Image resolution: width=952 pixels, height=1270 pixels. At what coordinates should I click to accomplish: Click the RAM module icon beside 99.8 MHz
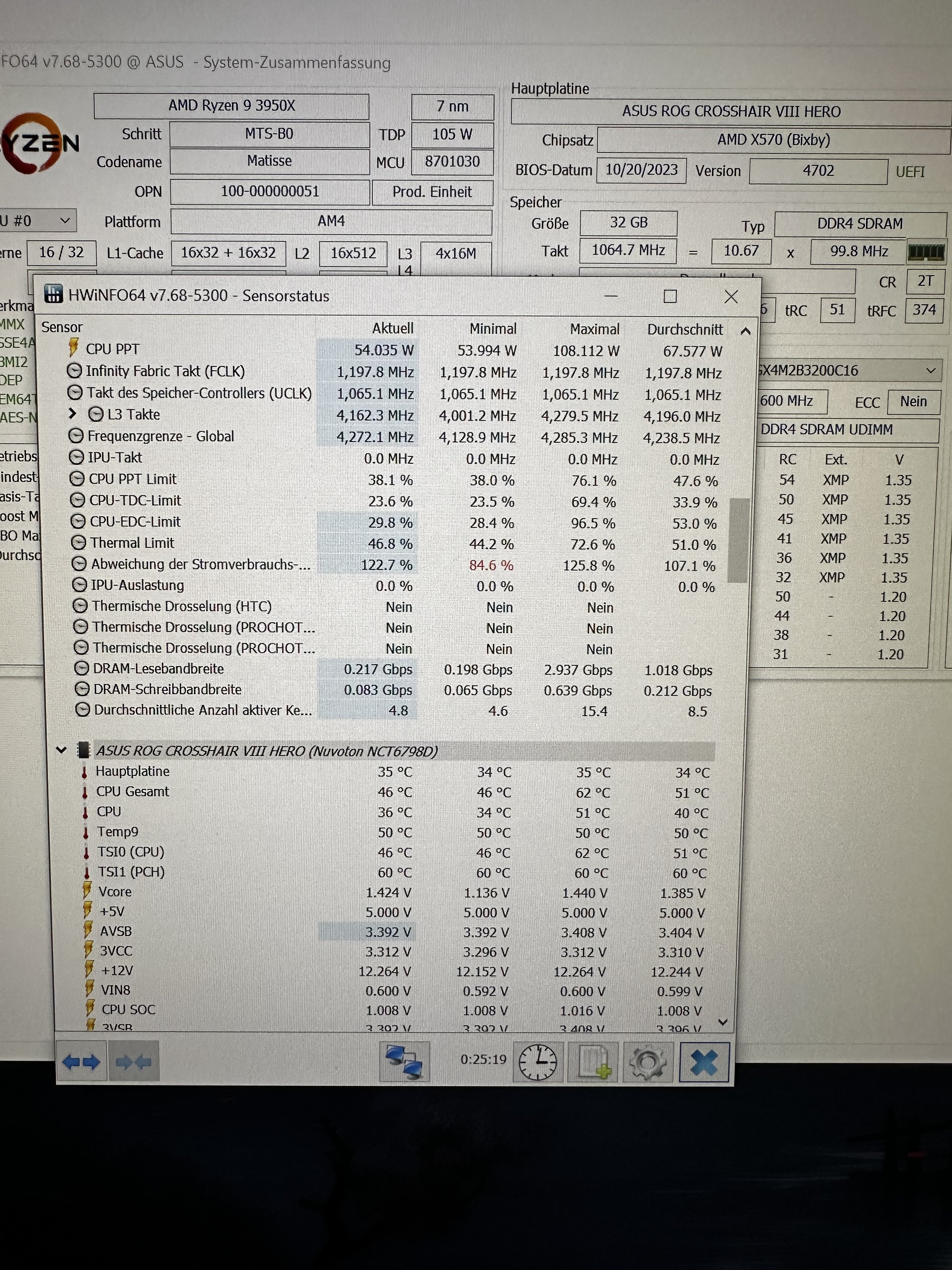tap(926, 252)
